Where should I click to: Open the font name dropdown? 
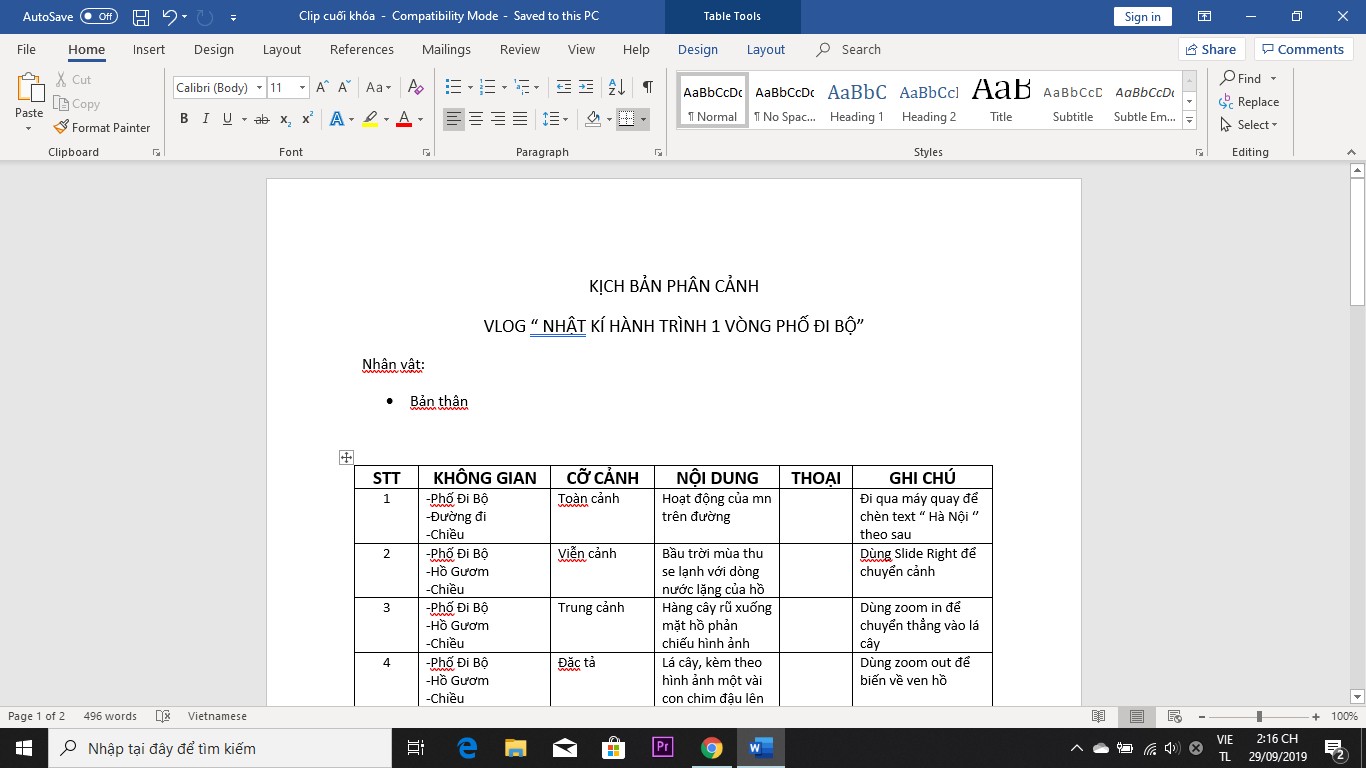coord(259,88)
